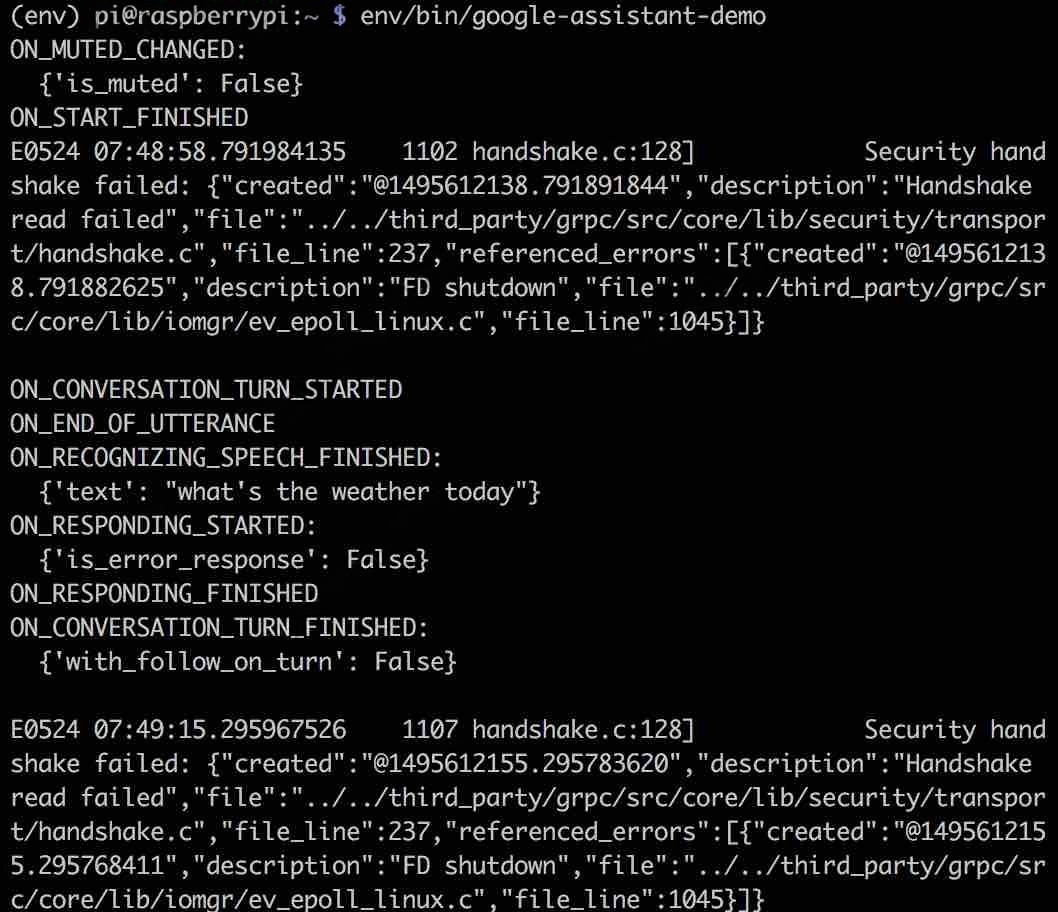
Task: Click the ON_CONVERSATION_TURN_STARTED line
Action: [x=206, y=389]
